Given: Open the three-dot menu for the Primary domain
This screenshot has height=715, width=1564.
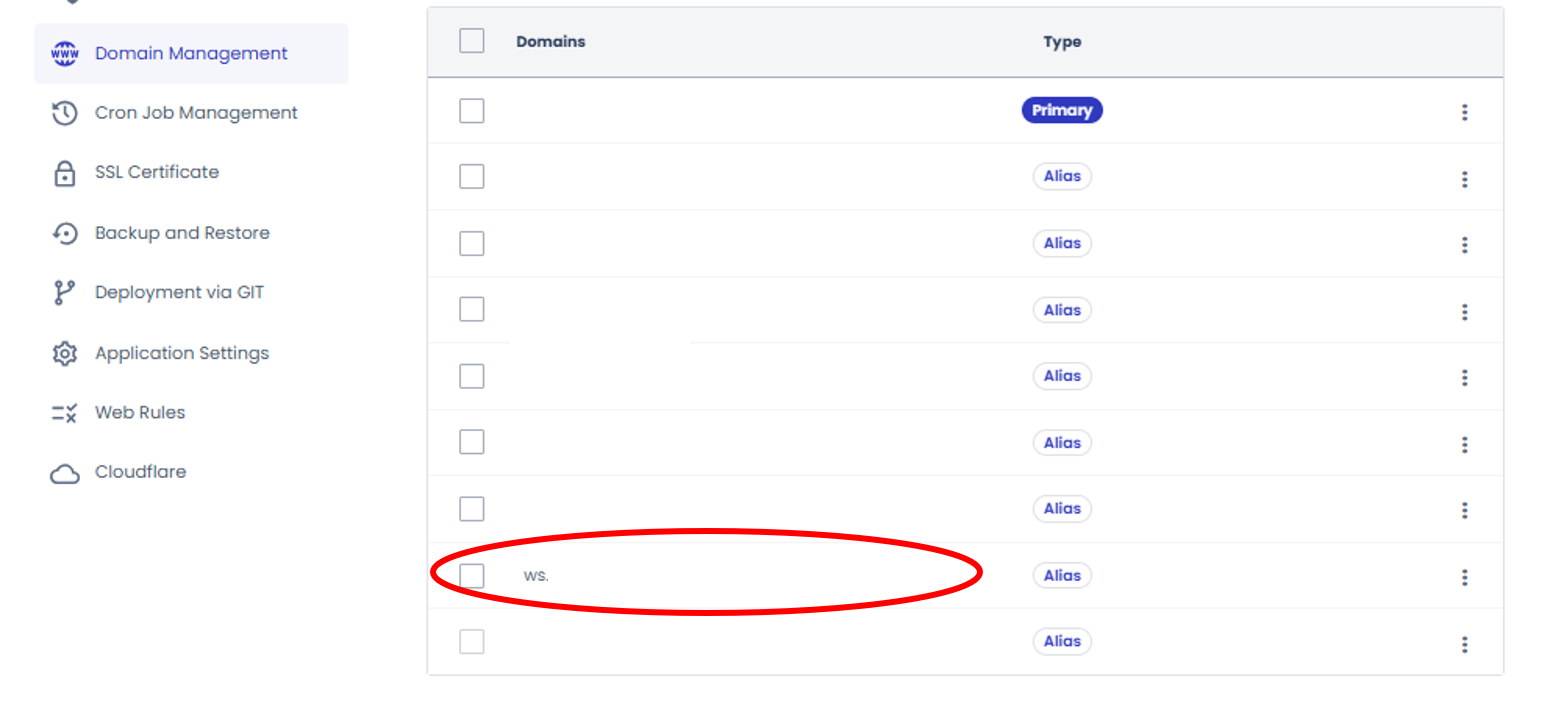Looking at the screenshot, I should point(1464,112).
